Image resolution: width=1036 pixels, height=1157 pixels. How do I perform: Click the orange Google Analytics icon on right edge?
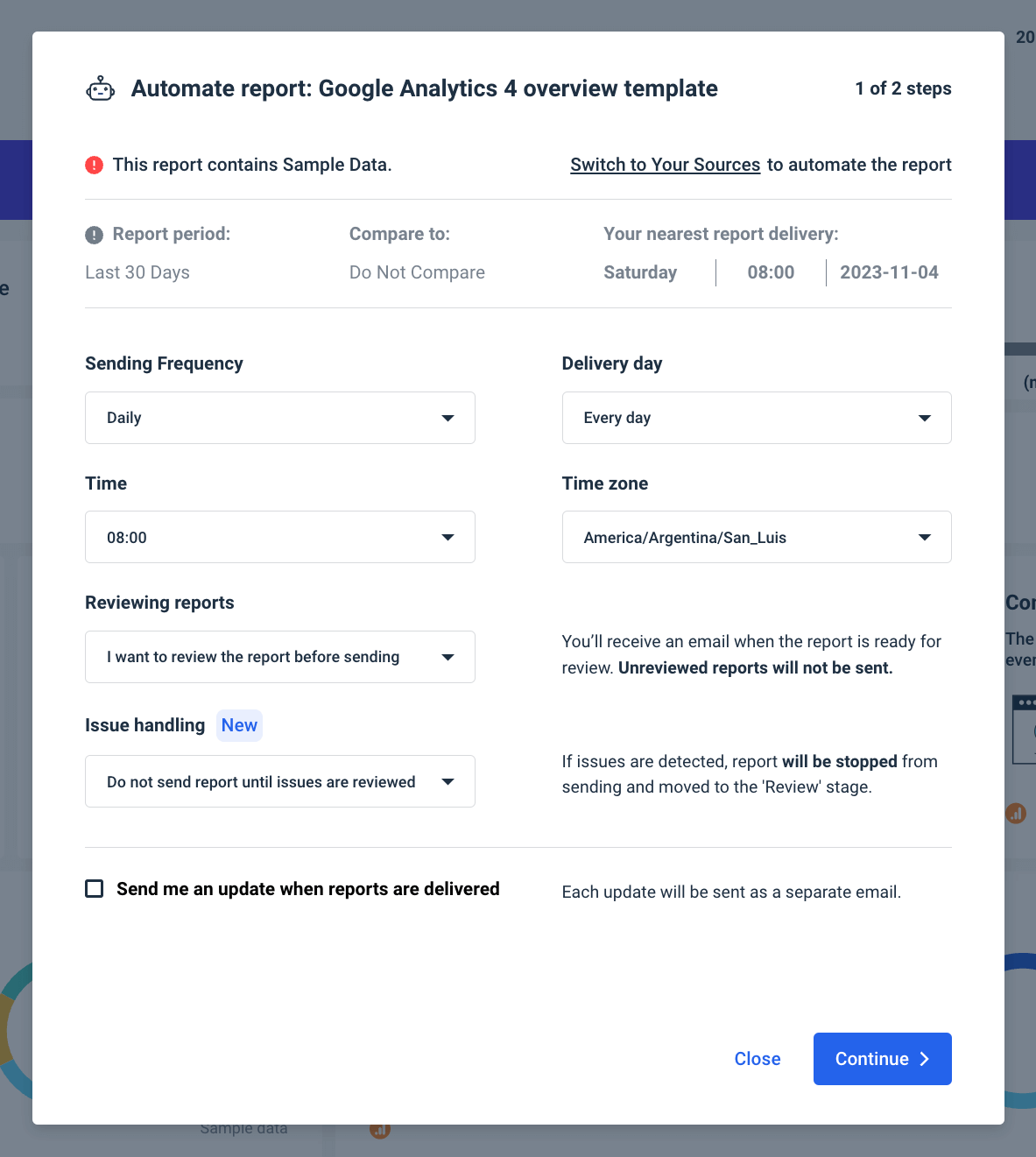(1015, 813)
